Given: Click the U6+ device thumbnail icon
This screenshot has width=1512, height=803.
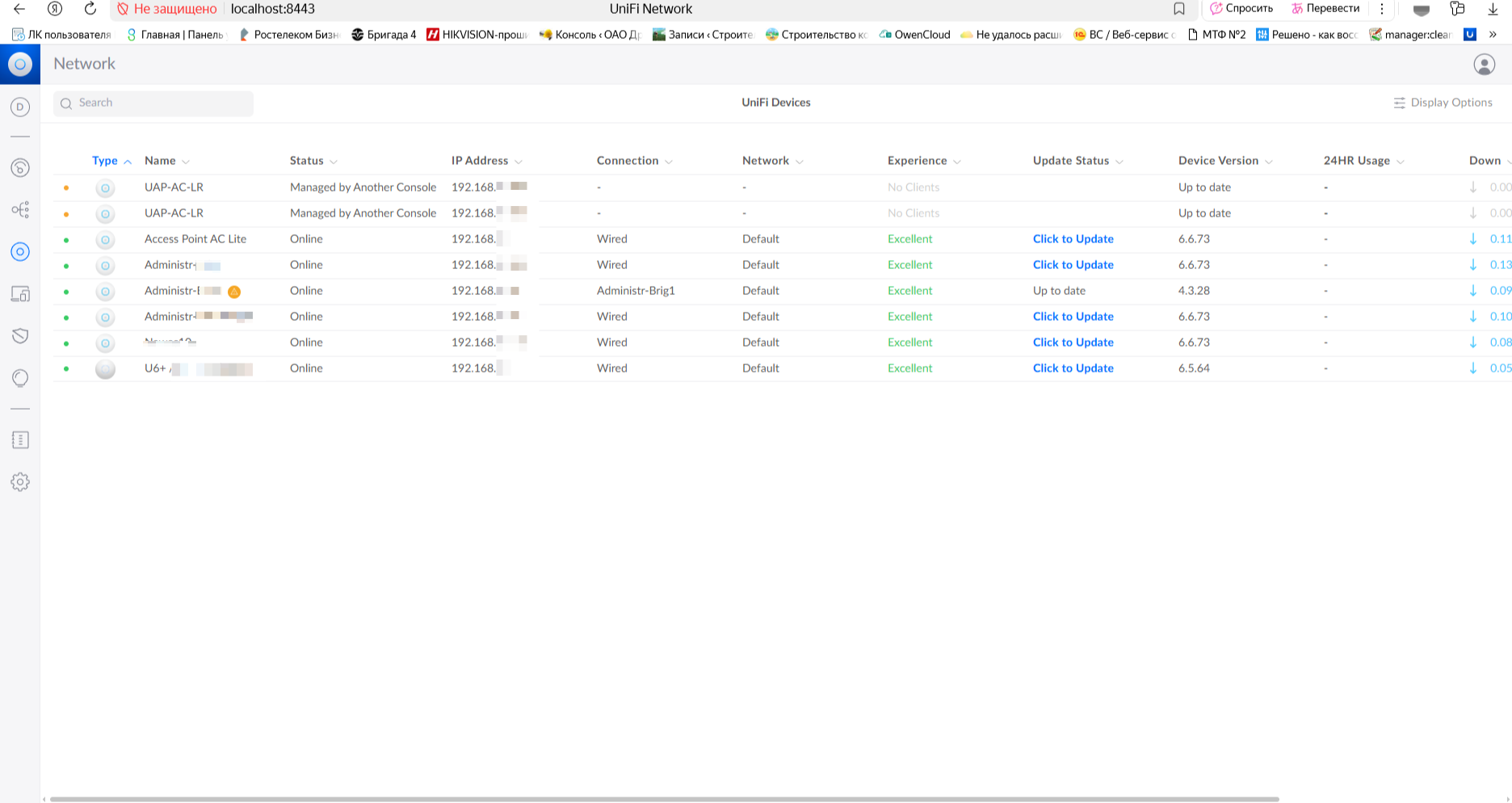Looking at the screenshot, I should tap(105, 369).
